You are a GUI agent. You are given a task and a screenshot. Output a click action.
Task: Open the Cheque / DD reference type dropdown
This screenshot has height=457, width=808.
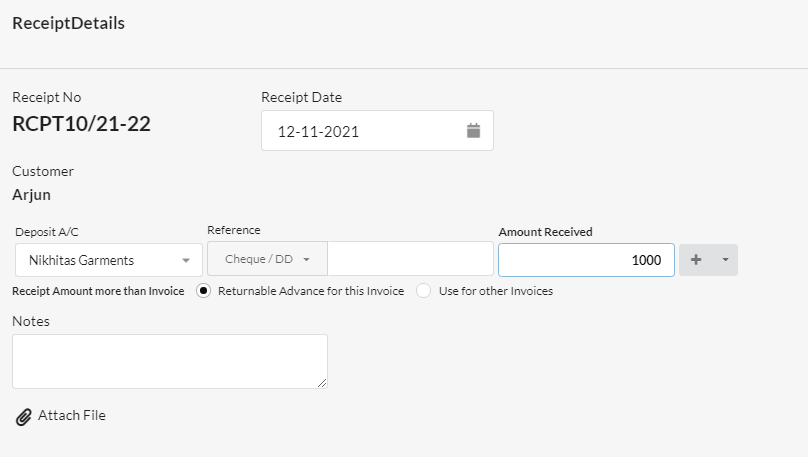267,259
